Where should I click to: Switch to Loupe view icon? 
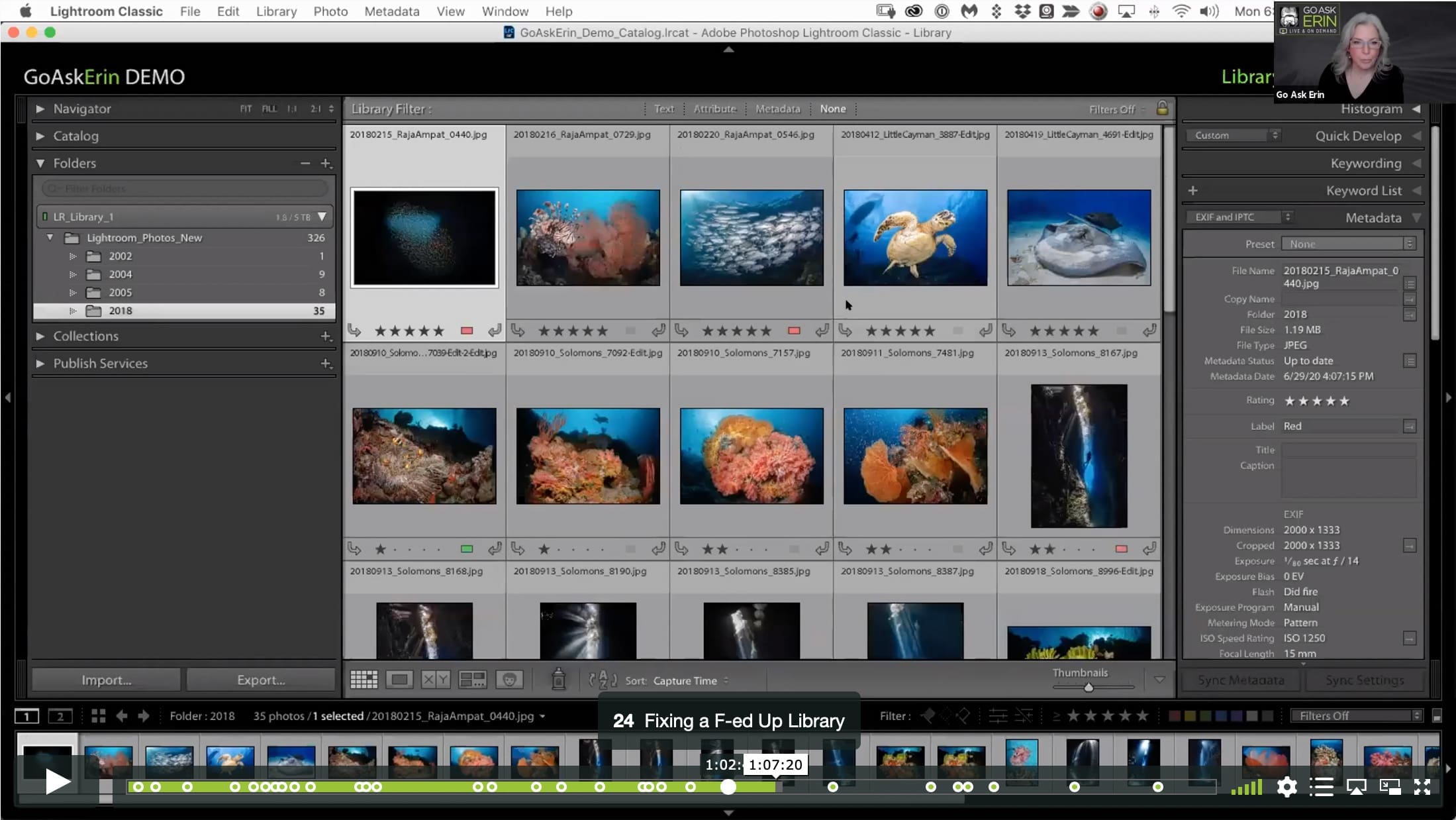click(399, 680)
